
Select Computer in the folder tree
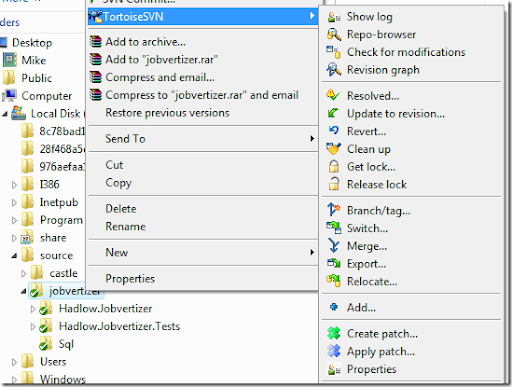point(47,96)
